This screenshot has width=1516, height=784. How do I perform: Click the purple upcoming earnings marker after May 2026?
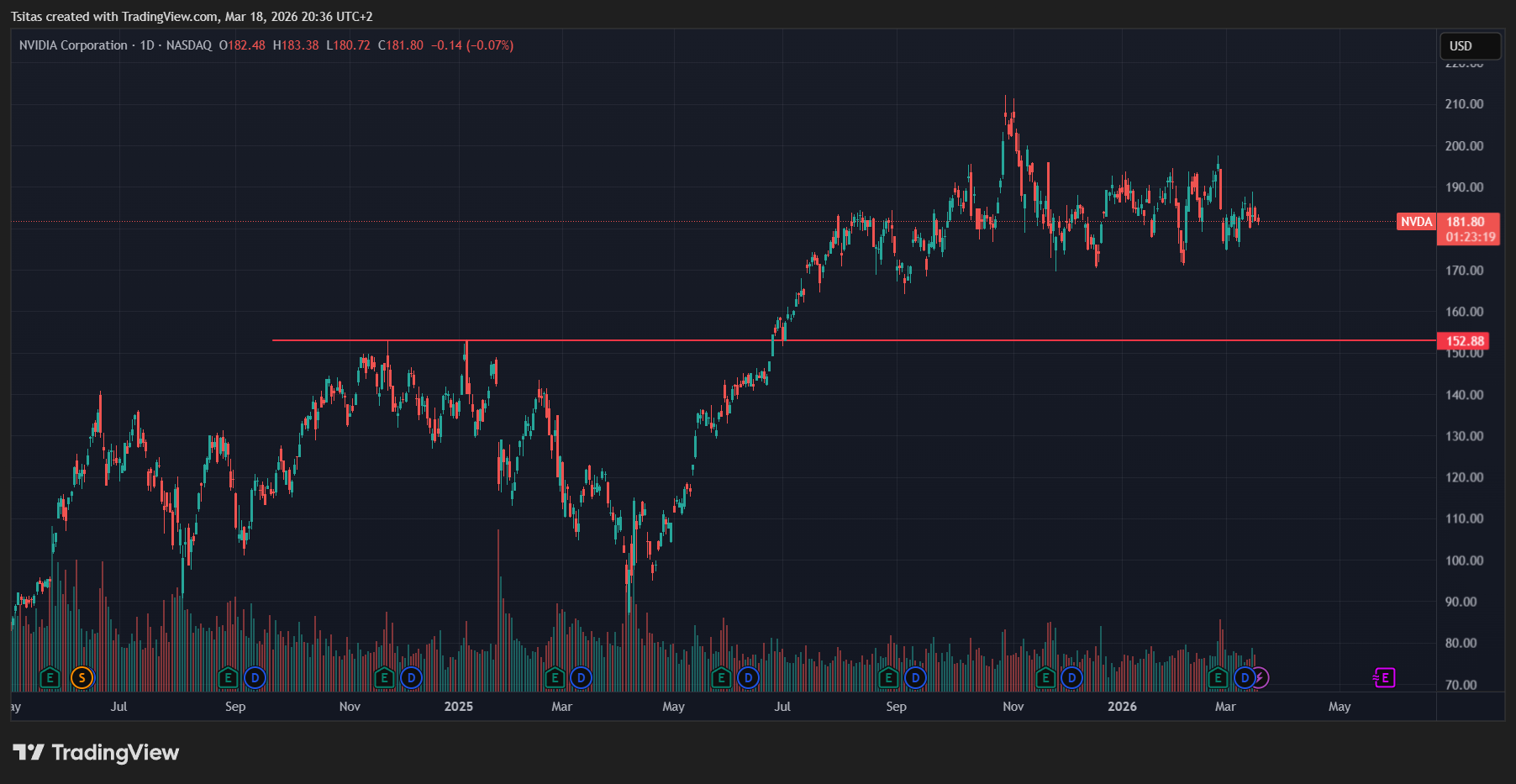[x=1384, y=677]
